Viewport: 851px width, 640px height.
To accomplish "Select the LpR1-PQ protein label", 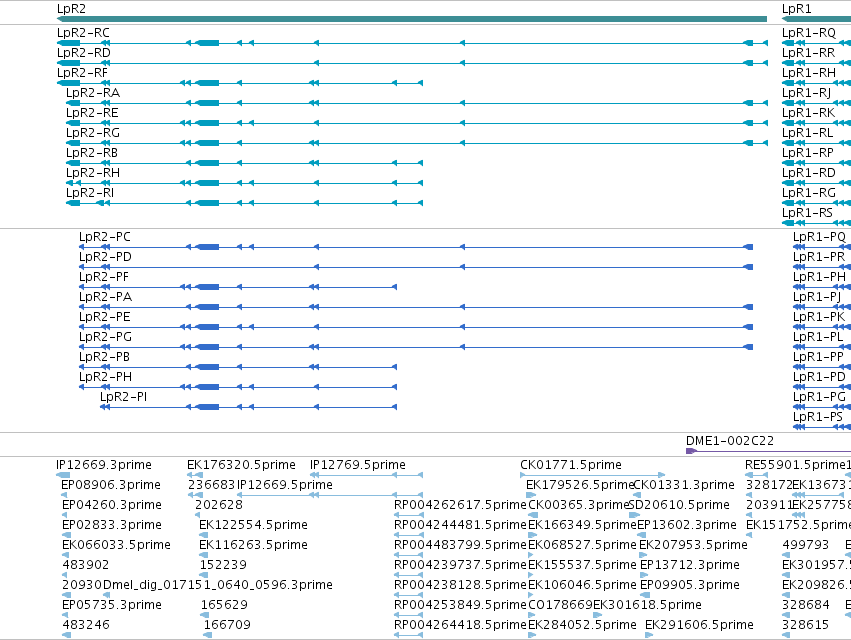I will [x=819, y=237].
